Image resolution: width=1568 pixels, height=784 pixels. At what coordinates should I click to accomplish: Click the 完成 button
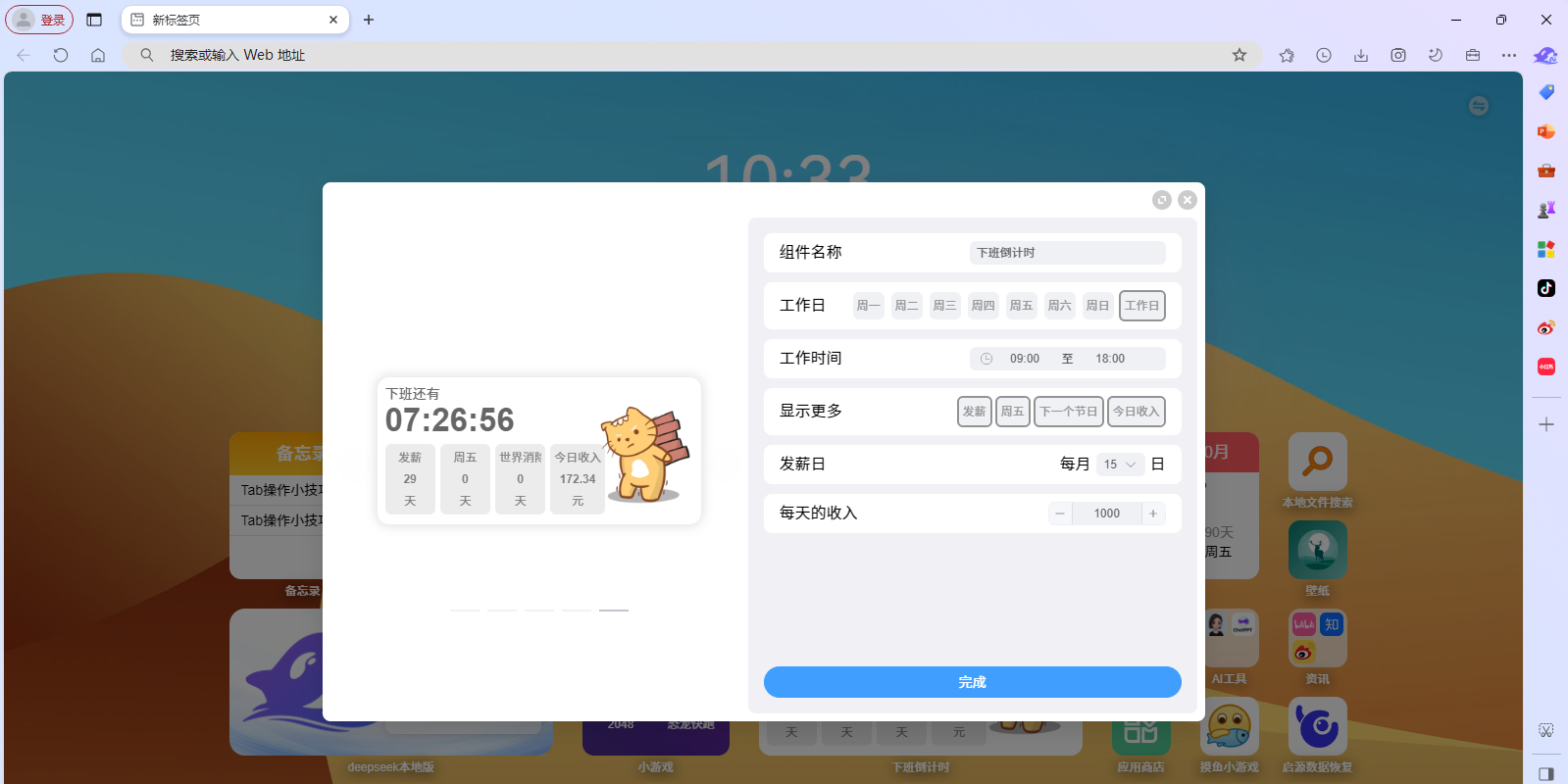coord(972,682)
